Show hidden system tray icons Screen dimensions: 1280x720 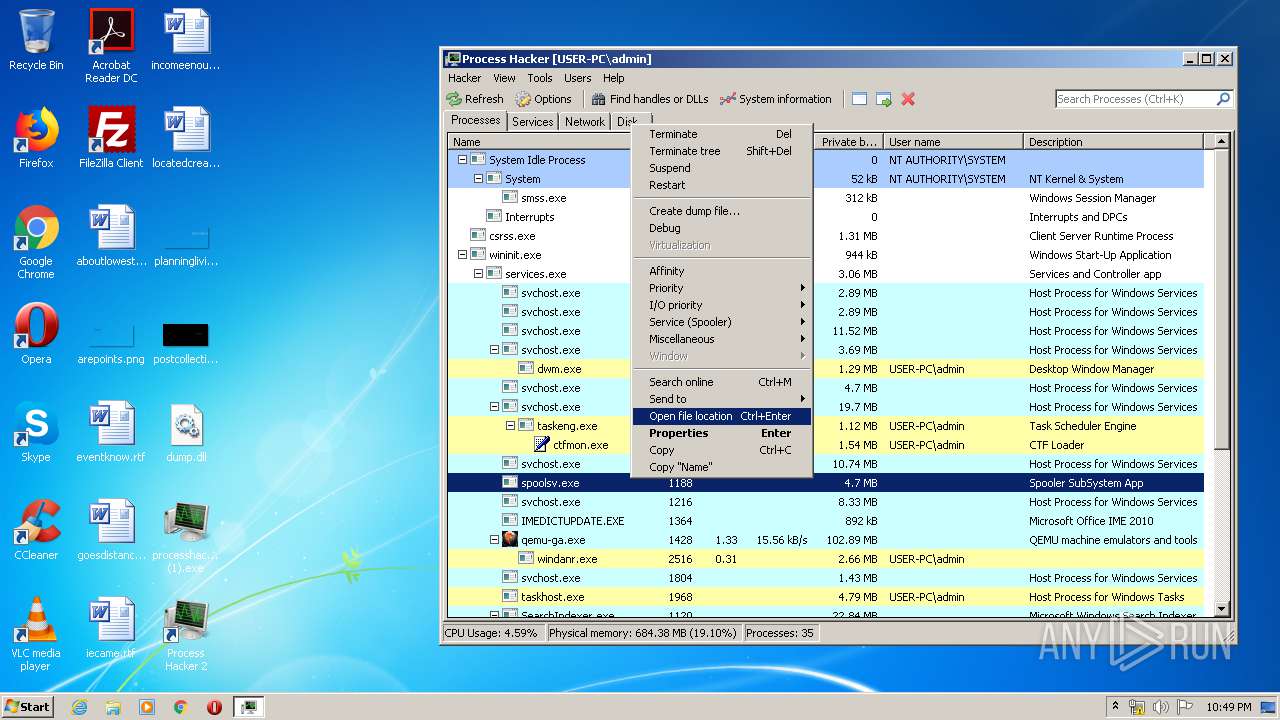point(1115,706)
